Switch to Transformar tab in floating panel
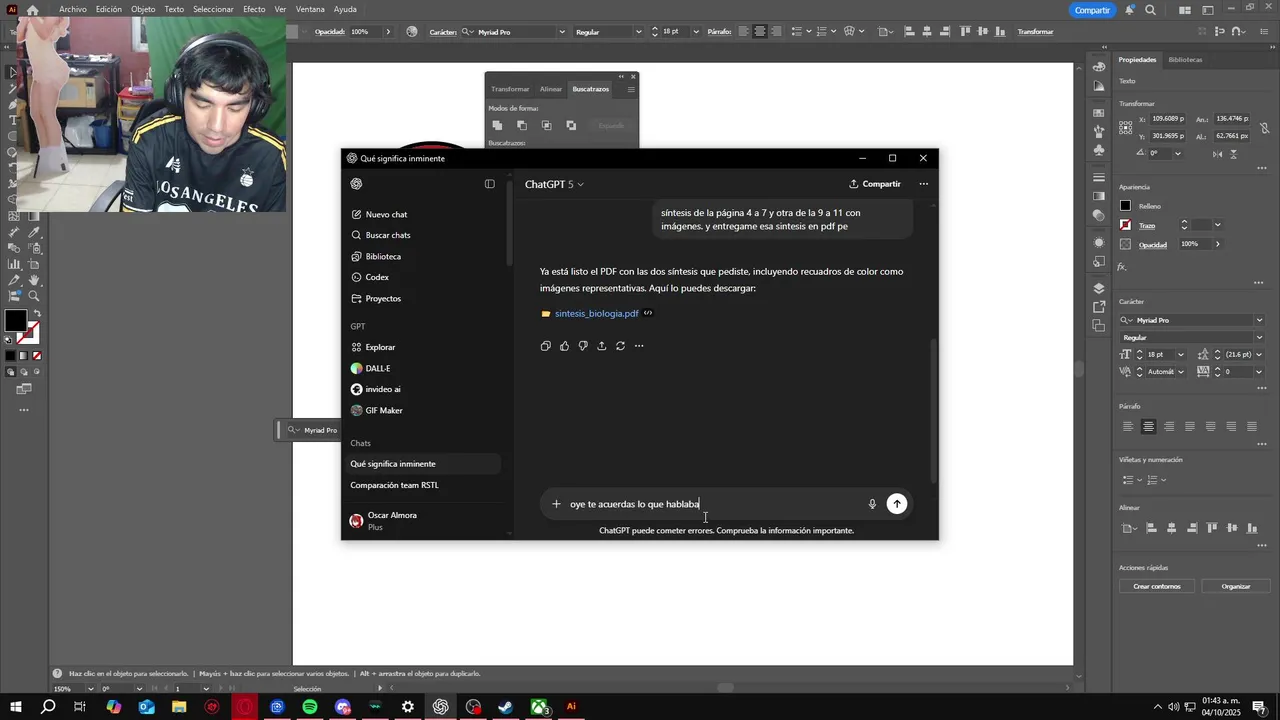1280x720 pixels. coord(510,89)
